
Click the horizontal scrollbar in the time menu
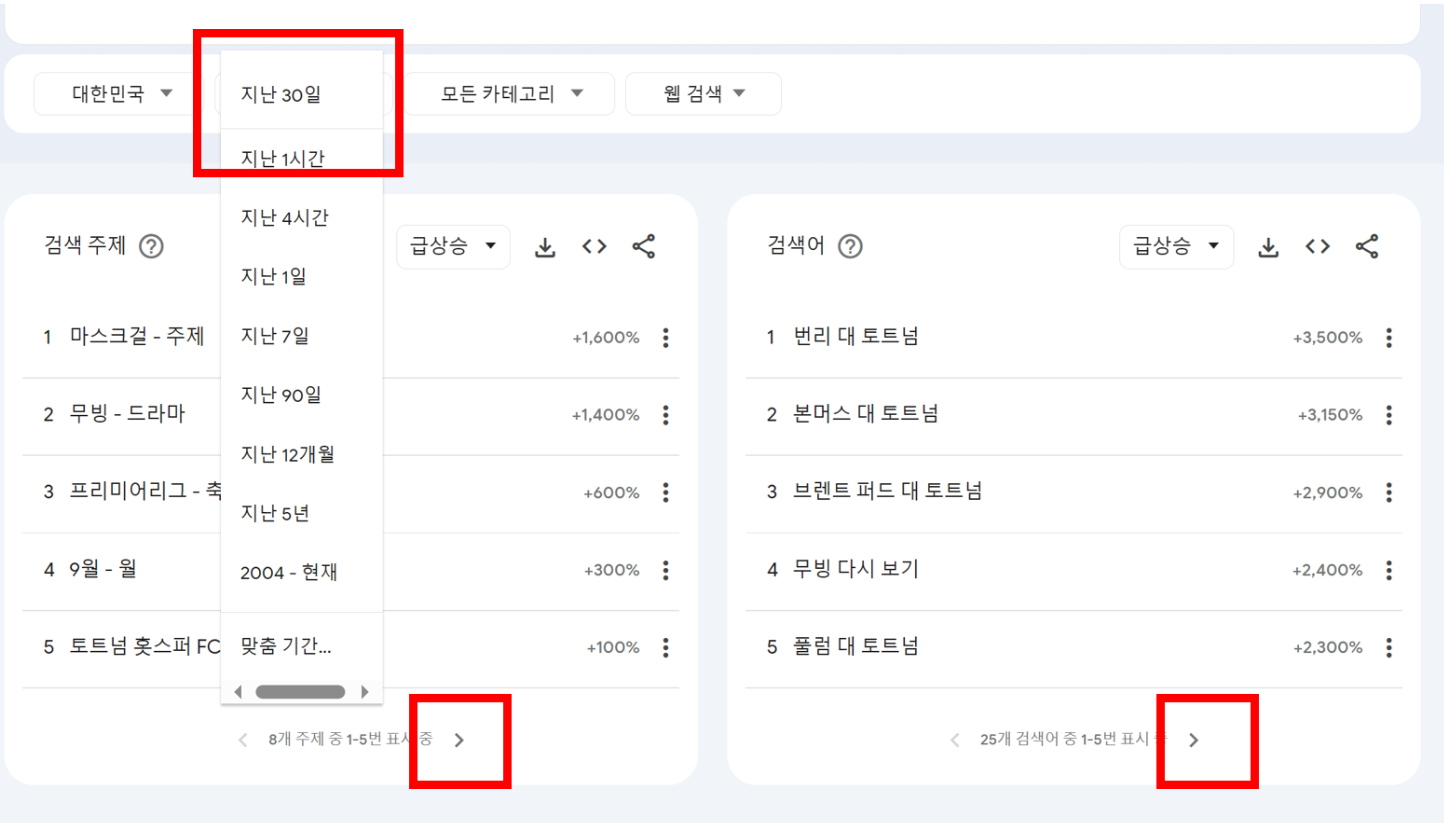point(300,690)
